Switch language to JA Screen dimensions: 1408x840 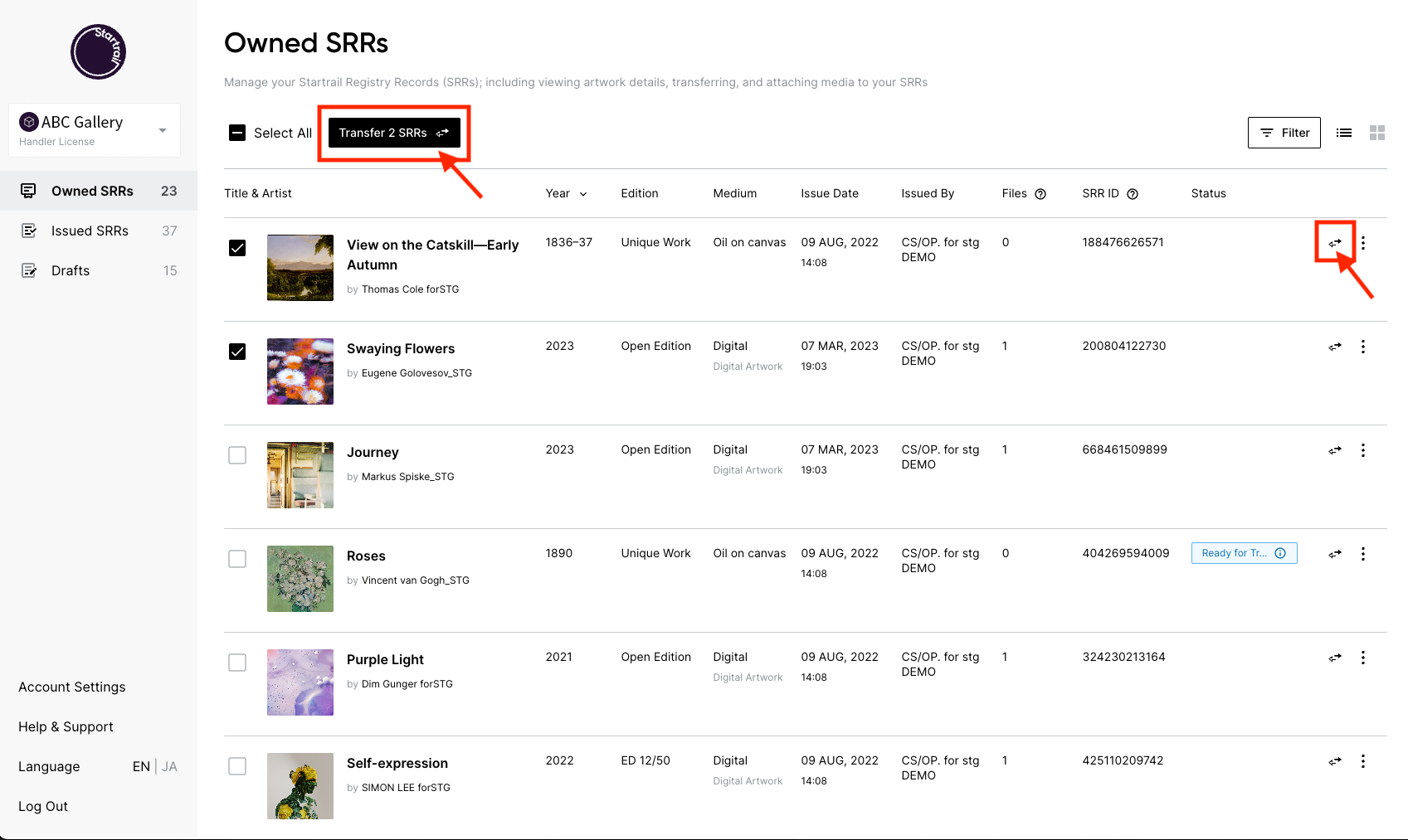coord(169,766)
